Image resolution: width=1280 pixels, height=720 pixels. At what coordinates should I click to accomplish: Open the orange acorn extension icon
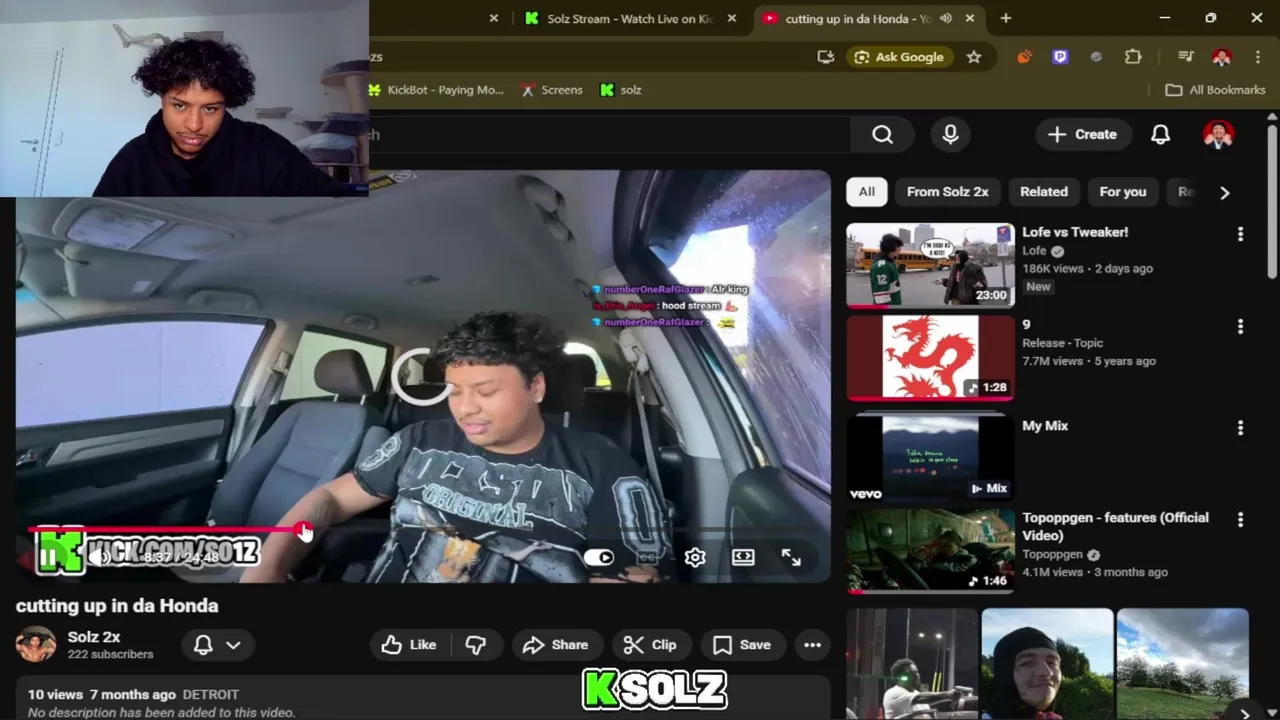(x=1024, y=57)
